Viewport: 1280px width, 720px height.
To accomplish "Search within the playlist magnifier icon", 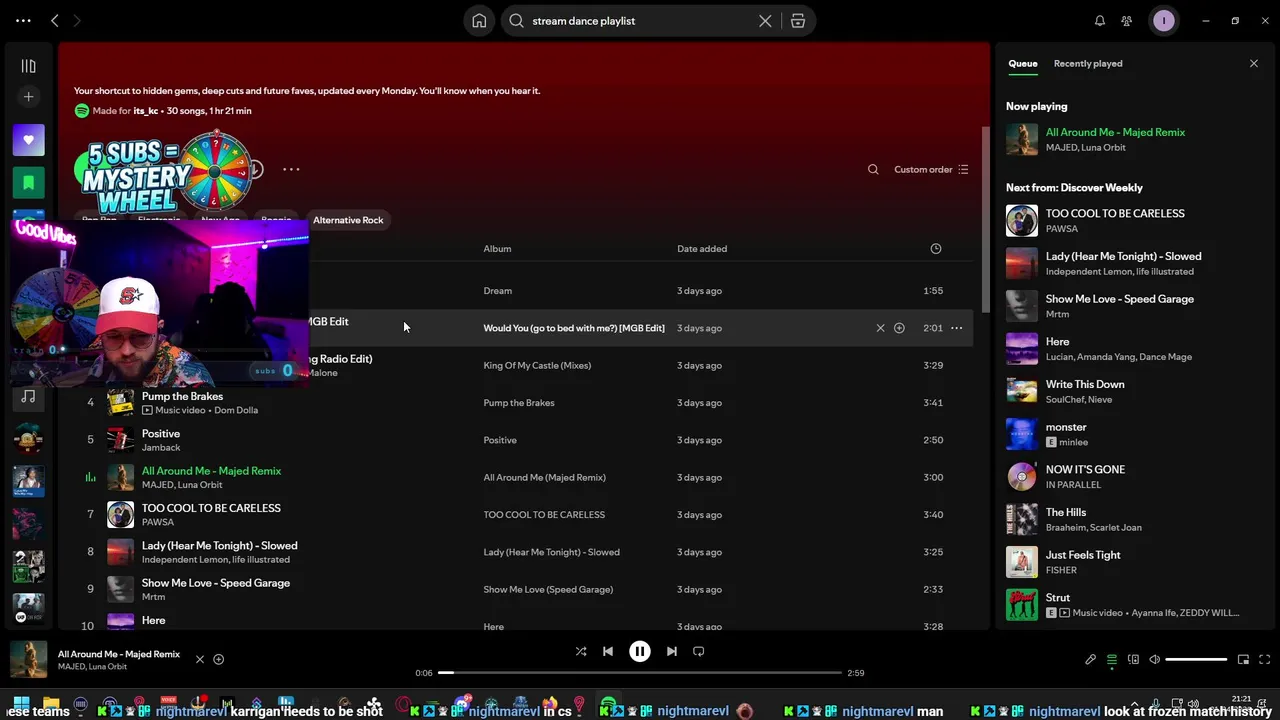I will tap(873, 170).
